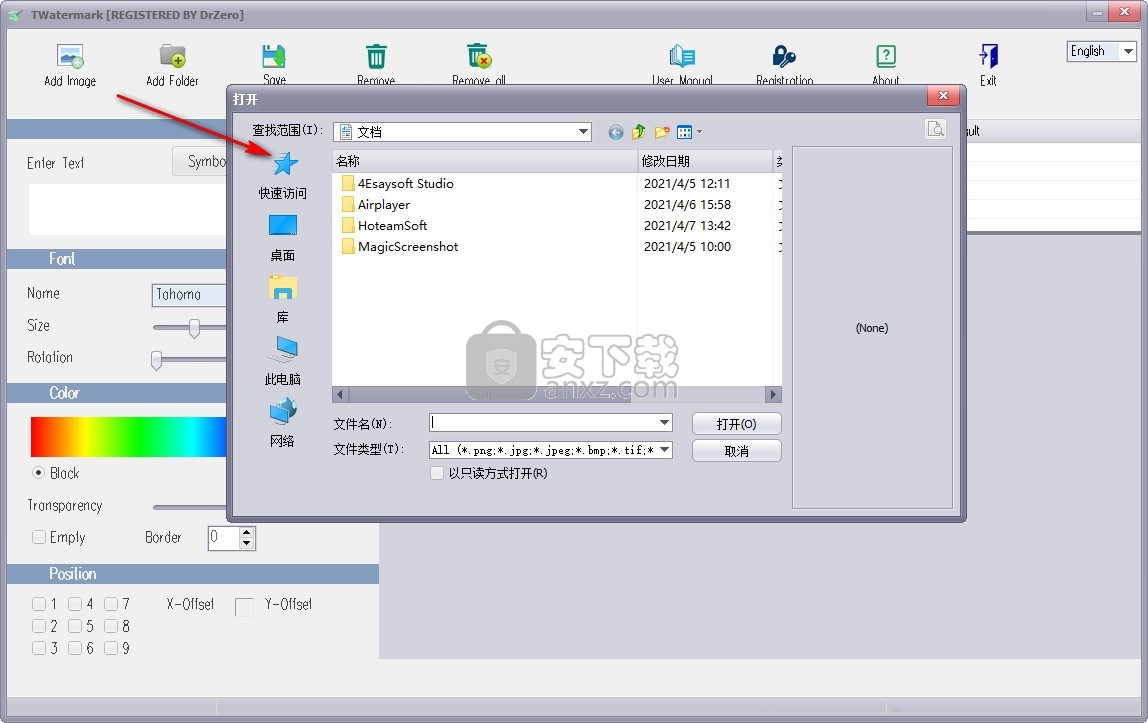Select the MagicScreenshot folder
Viewport: 1148px width, 723px height.
400,247
